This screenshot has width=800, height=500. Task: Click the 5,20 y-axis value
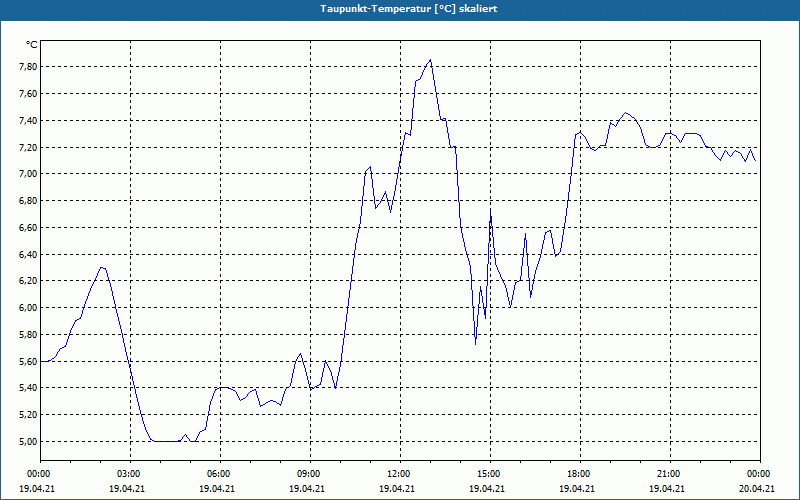point(28,415)
